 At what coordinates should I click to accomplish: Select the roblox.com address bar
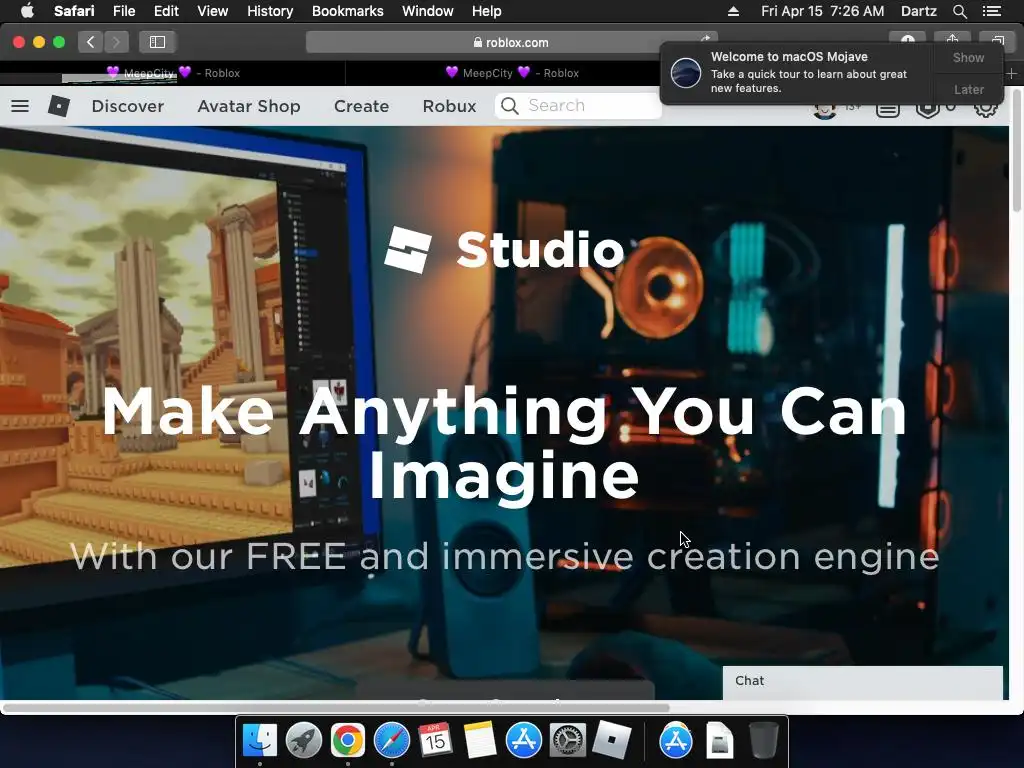click(x=511, y=42)
